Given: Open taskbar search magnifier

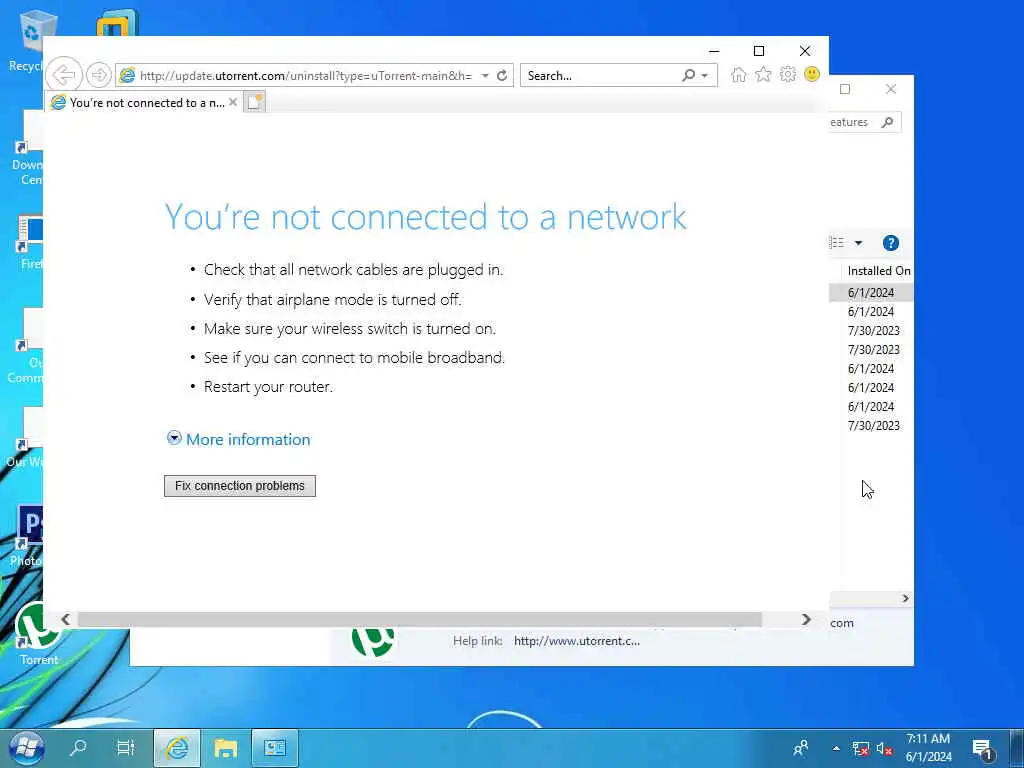Looking at the screenshot, I should tap(78, 747).
